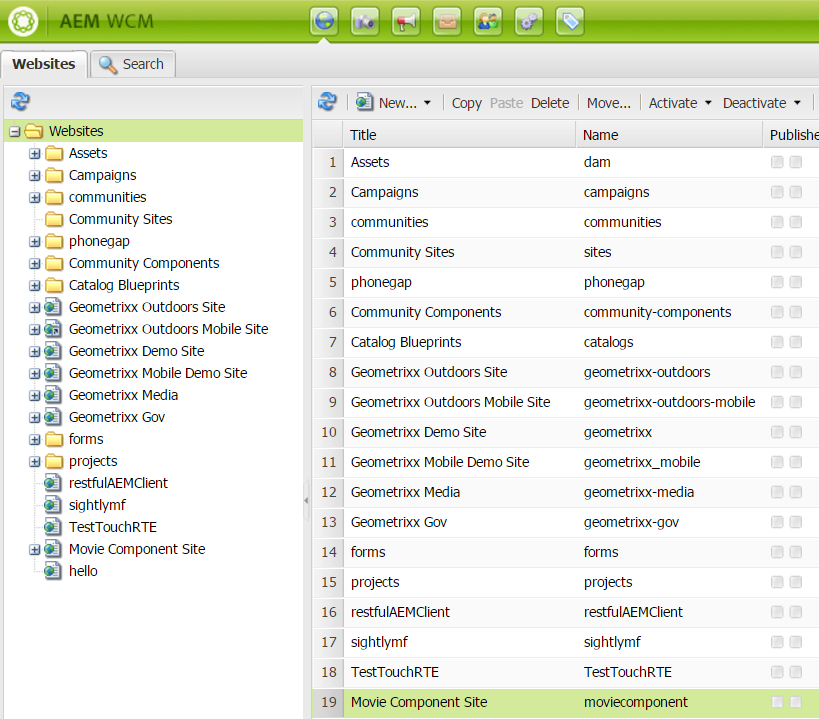Click the Websites root folder icon
Image resolution: width=819 pixels, height=719 pixels.
click(34, 131)
